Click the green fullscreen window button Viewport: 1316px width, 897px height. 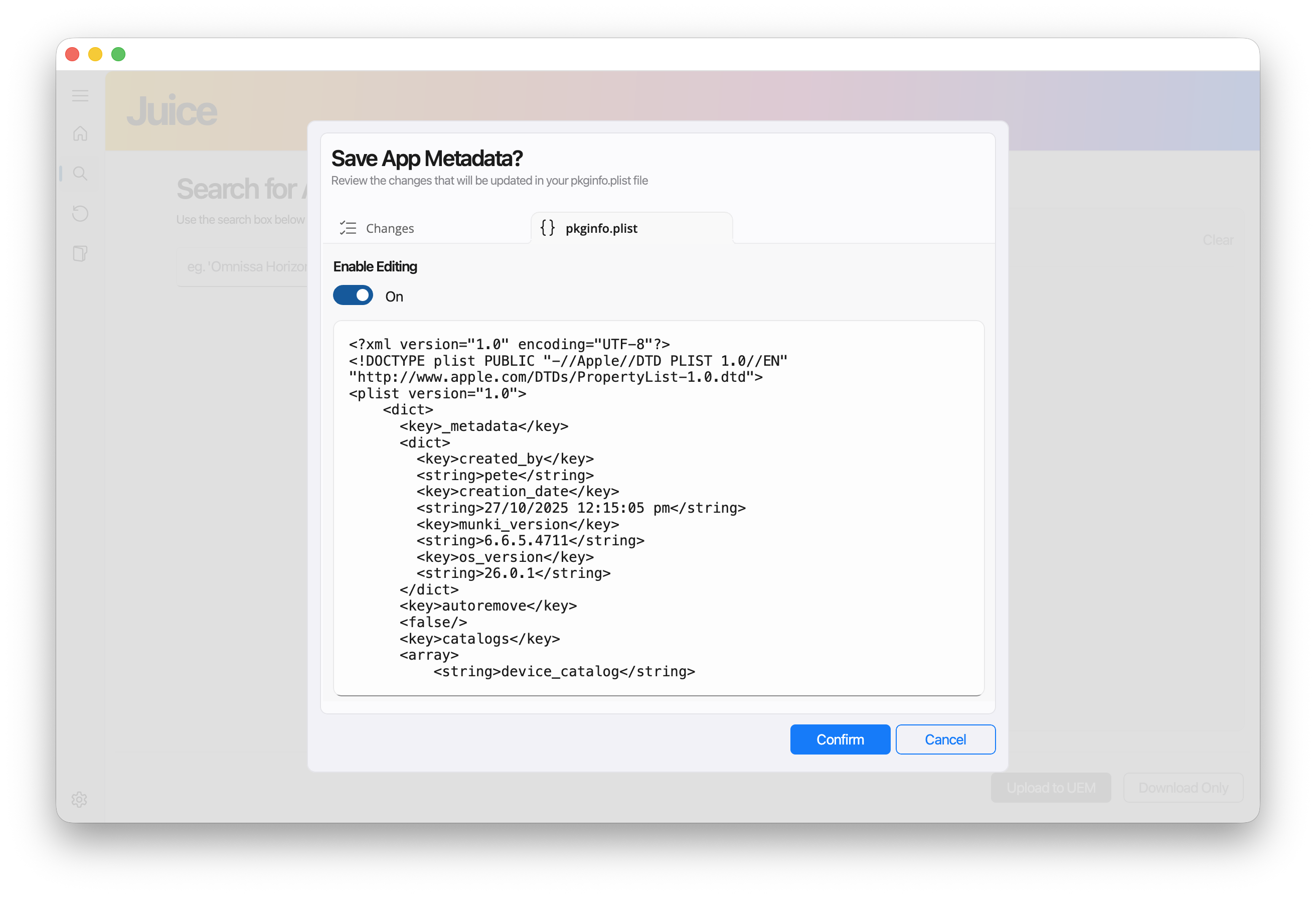(118, 54)
